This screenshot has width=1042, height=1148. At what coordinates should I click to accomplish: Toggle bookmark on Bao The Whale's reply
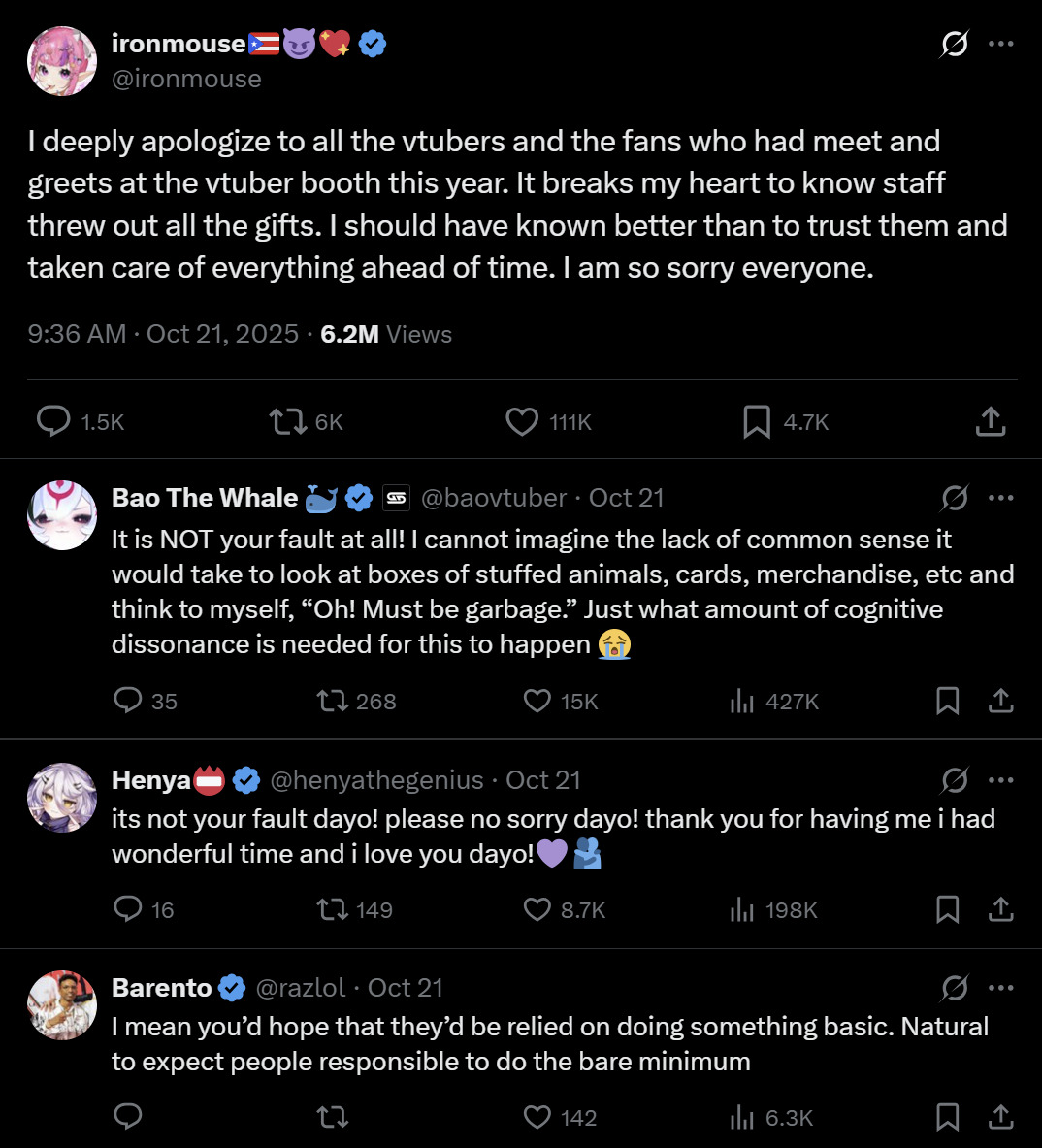(x=948, y=701)
